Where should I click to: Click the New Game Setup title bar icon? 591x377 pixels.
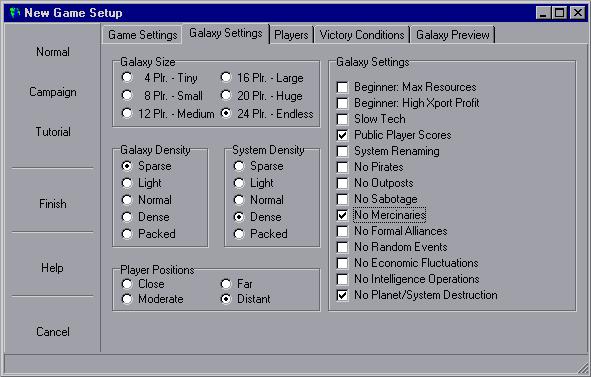[x=14, y=13]
